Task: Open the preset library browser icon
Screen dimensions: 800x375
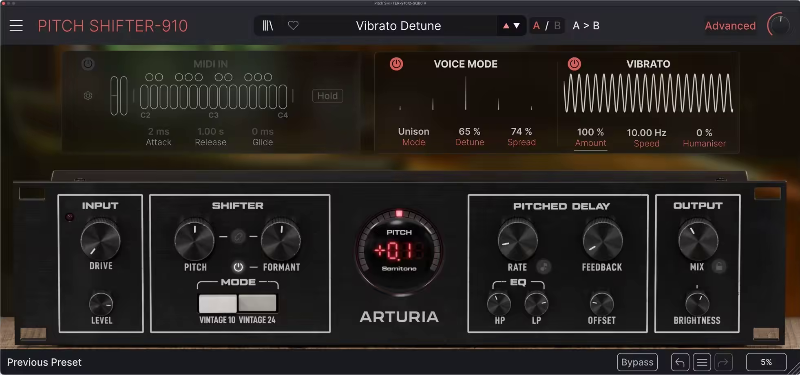Action: tap(267, 26)
